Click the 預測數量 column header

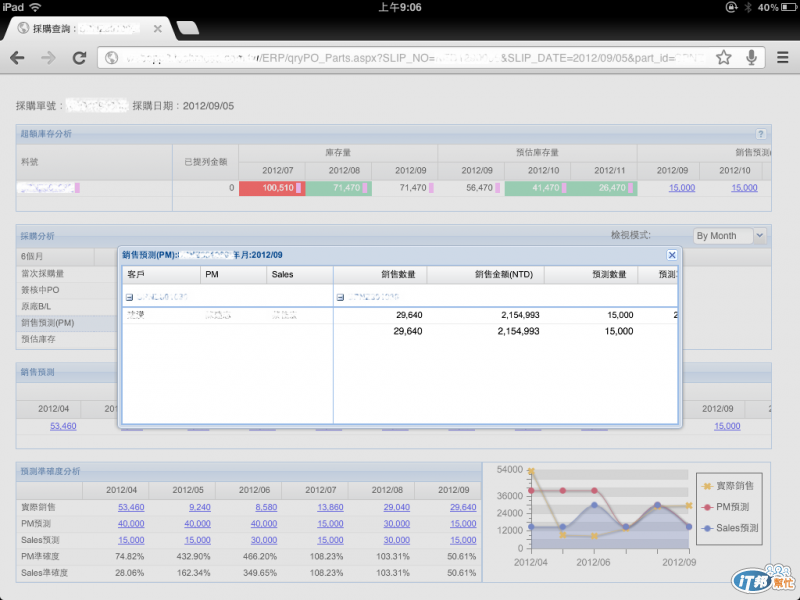[591, 274]
